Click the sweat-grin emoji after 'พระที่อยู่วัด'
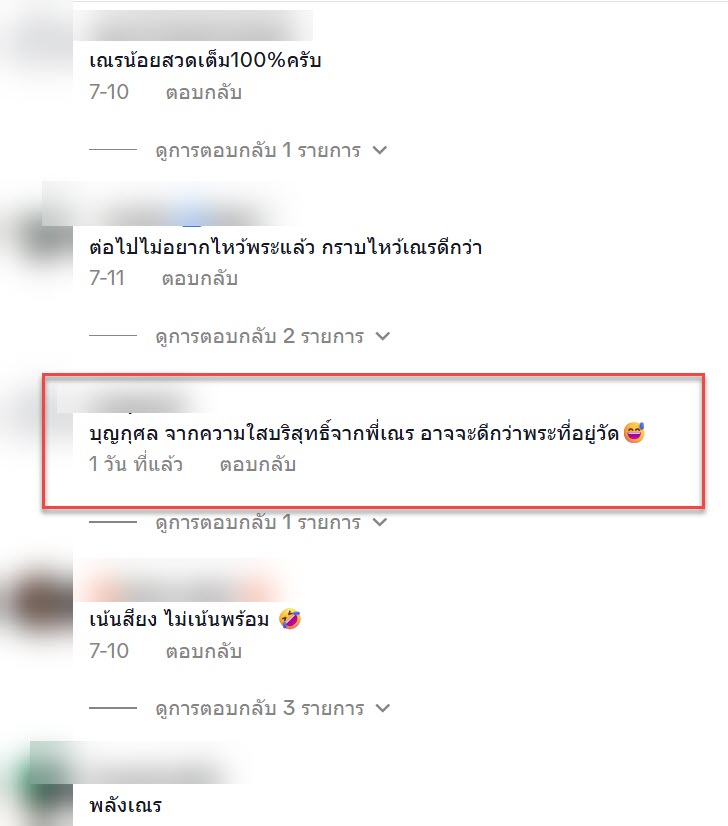This screenshot has height=826, width=728. [634, 433]
